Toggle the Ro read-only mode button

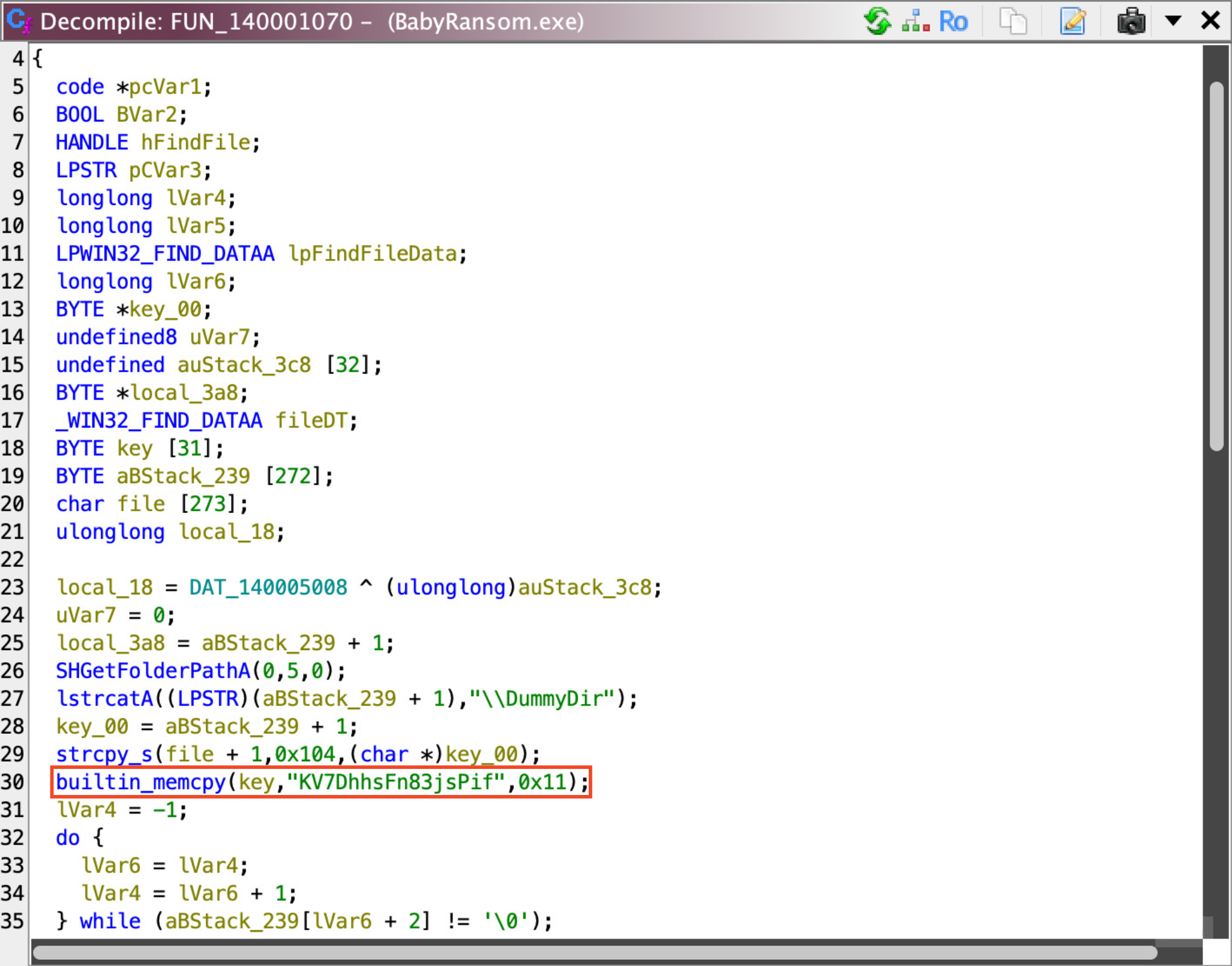pyautogui.click(x=953, y=21)
